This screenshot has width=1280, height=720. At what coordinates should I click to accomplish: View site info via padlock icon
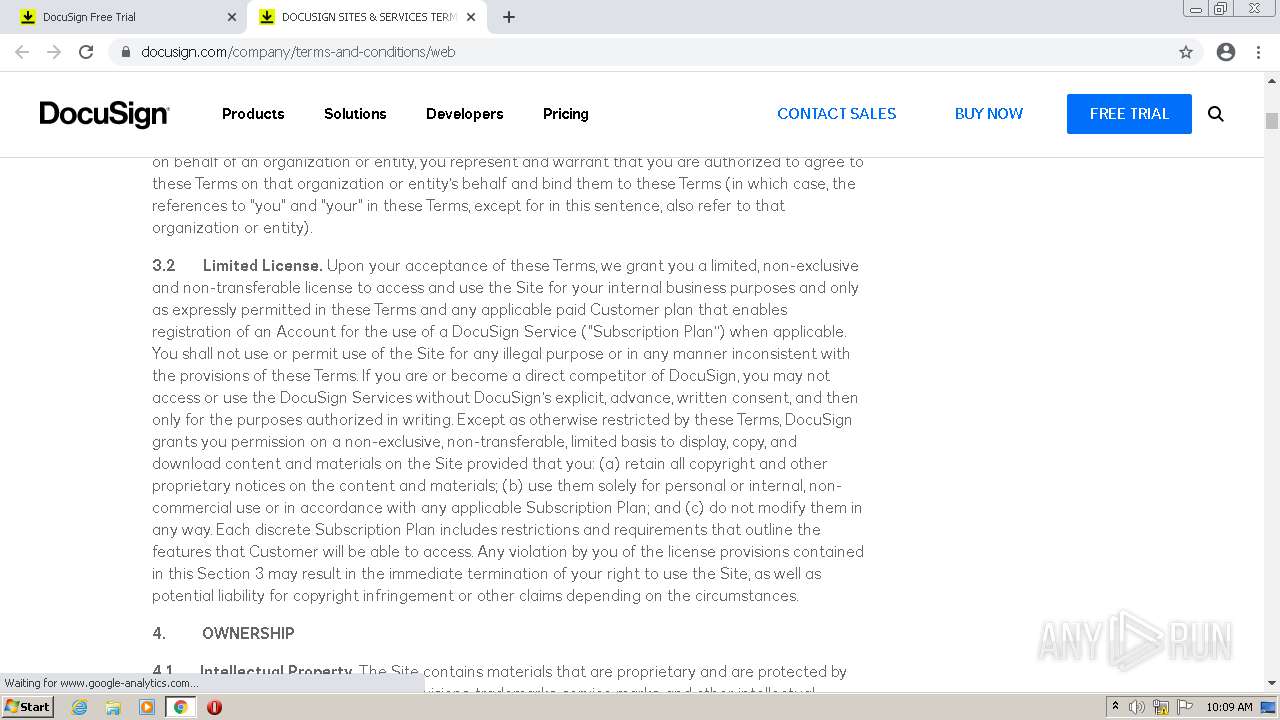[126, 52]
